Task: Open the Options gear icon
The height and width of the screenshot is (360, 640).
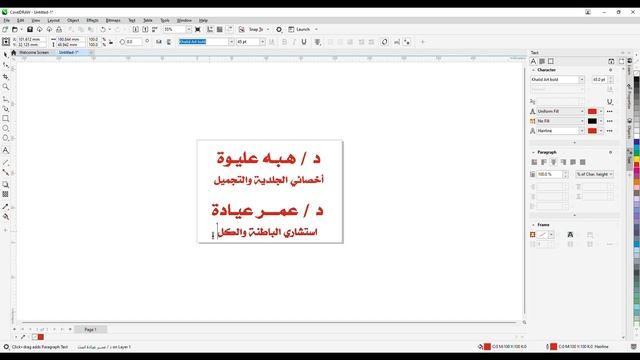Action: tap(279, 29)
